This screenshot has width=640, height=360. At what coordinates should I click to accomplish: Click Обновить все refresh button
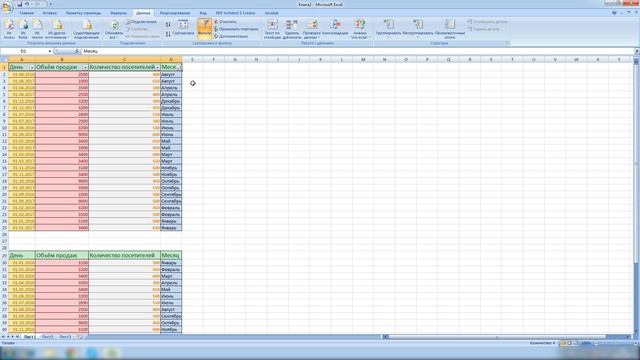[114, 29]
